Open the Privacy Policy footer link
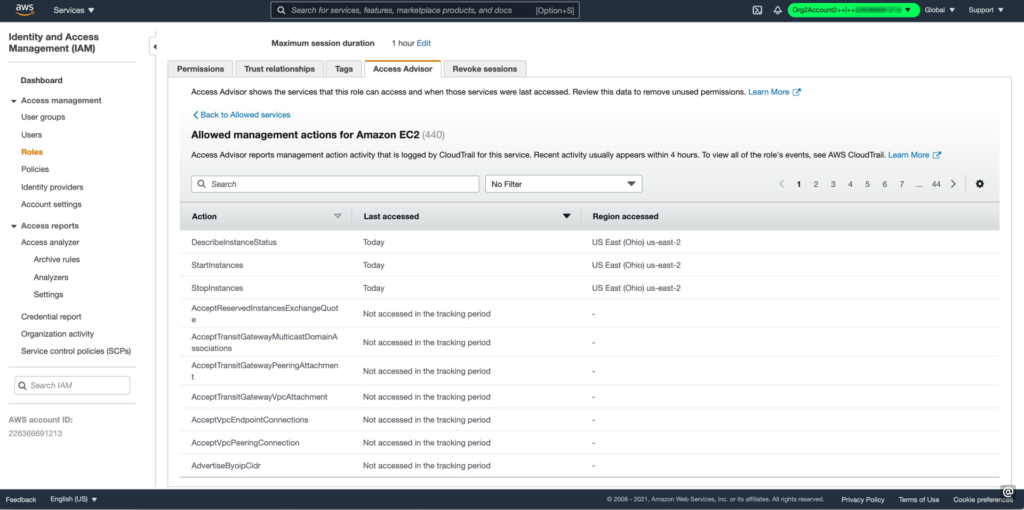This screenshot has height=510, width=1024. (x=863, y=500)
